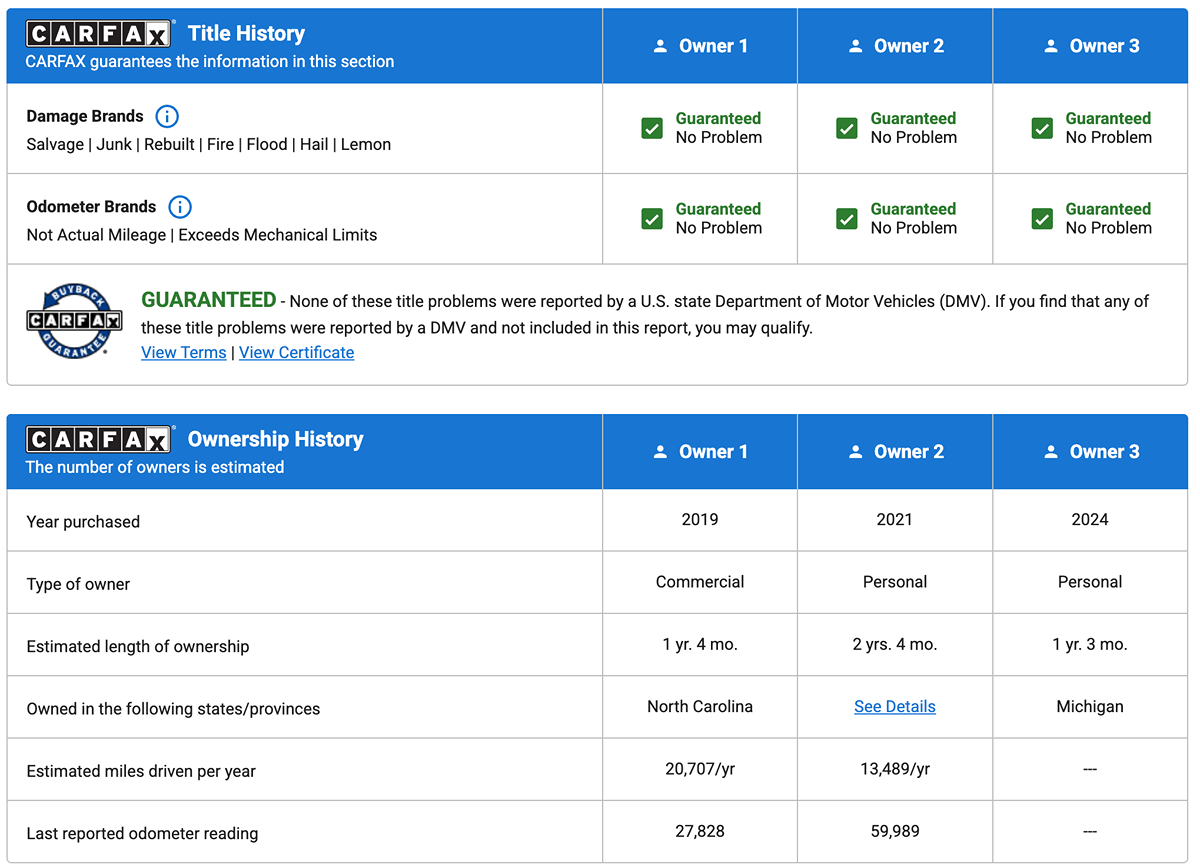Screen dimensions: 1200x868
Task: Click the Damage Brands label
Action: (85, 116)
